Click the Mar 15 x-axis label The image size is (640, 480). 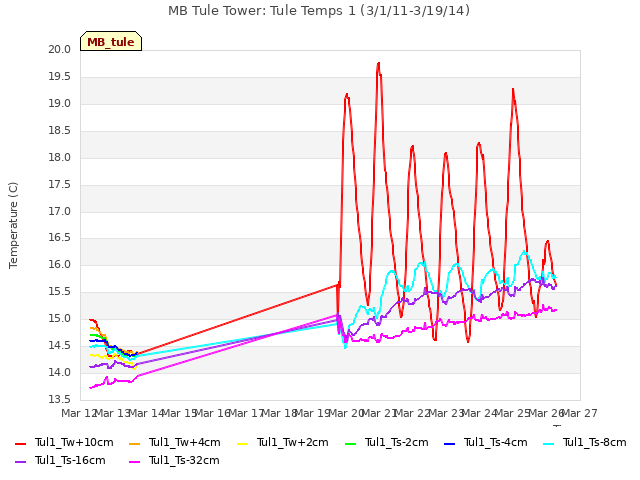179,413
